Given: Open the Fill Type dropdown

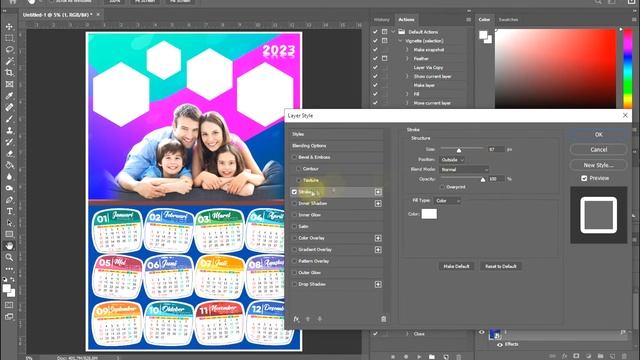Looking at the screenshot, I should tap(447, 201).
